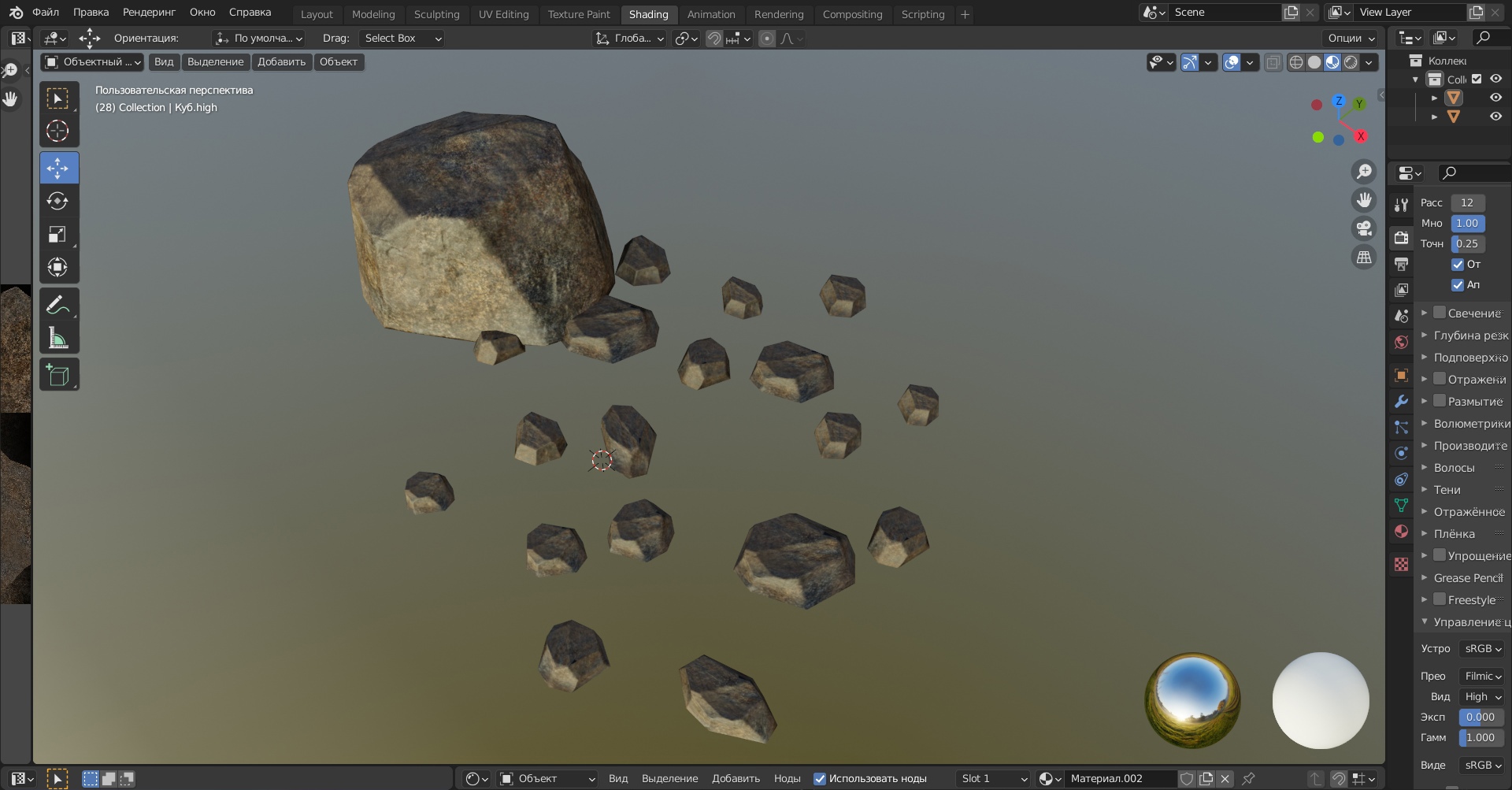The image size is (1512, 790).
Task: Open the viewport shading options dropdown arrow
Action: click(1369, 62)
